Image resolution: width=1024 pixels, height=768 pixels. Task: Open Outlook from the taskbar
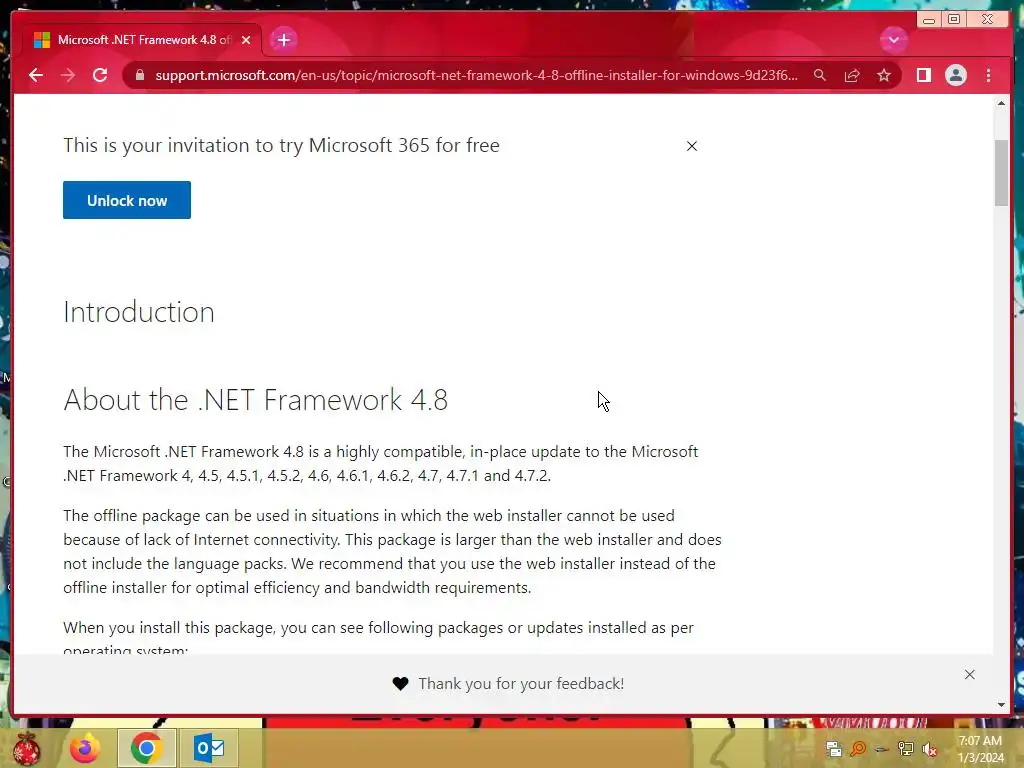209,748
